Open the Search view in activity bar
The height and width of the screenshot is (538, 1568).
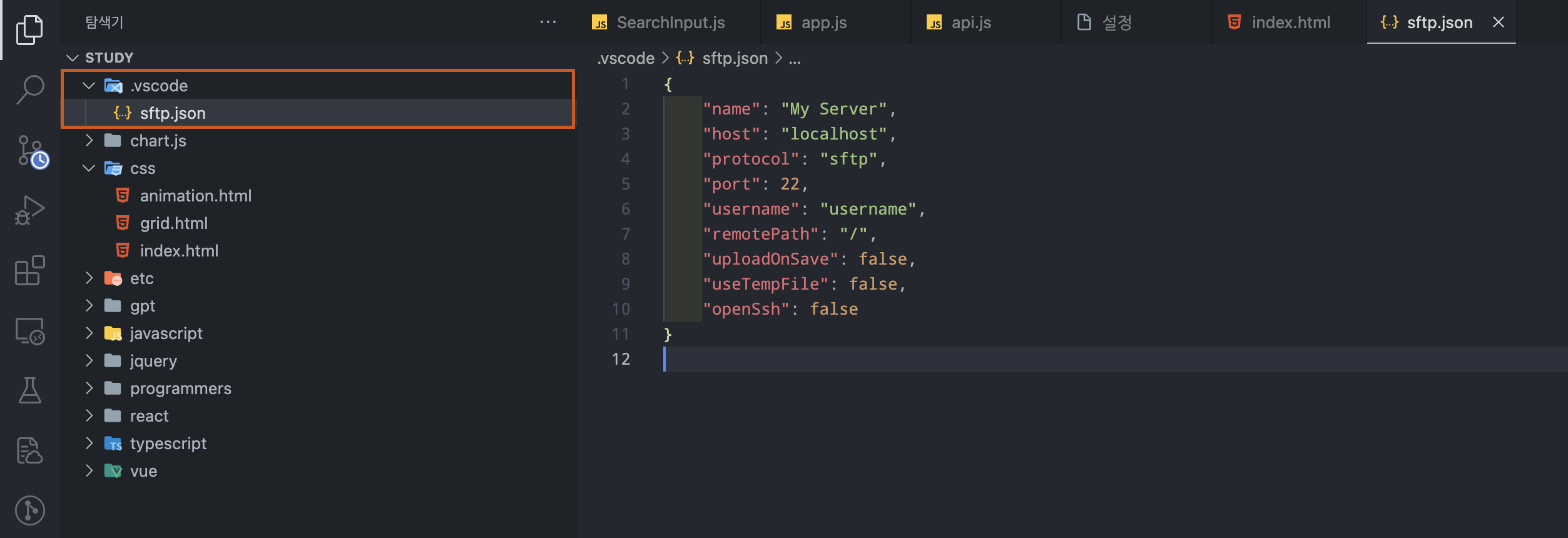[29, 89]
